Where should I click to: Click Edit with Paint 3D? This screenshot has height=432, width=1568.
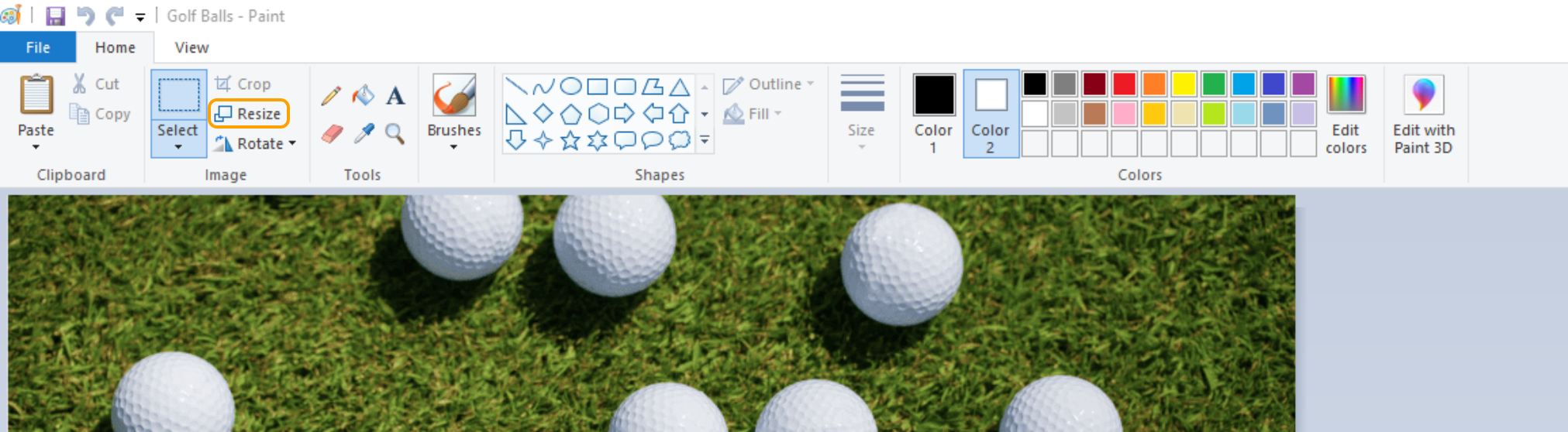(x=1423, y=115)
